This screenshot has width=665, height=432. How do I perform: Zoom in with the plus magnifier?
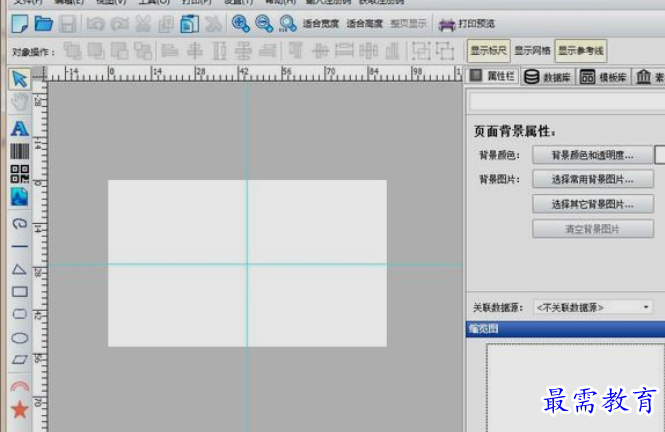pyautogui.click(x=240, y=24)
